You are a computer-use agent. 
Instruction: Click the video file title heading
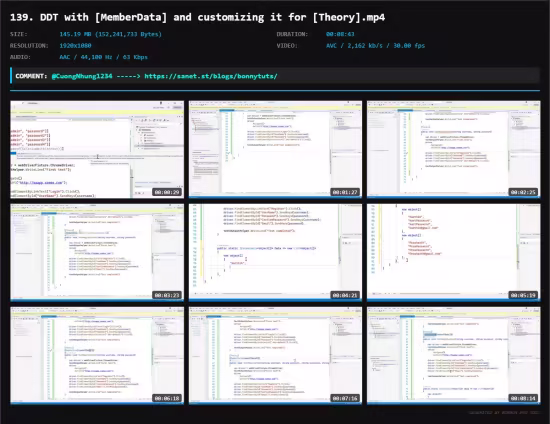(197, 17)
